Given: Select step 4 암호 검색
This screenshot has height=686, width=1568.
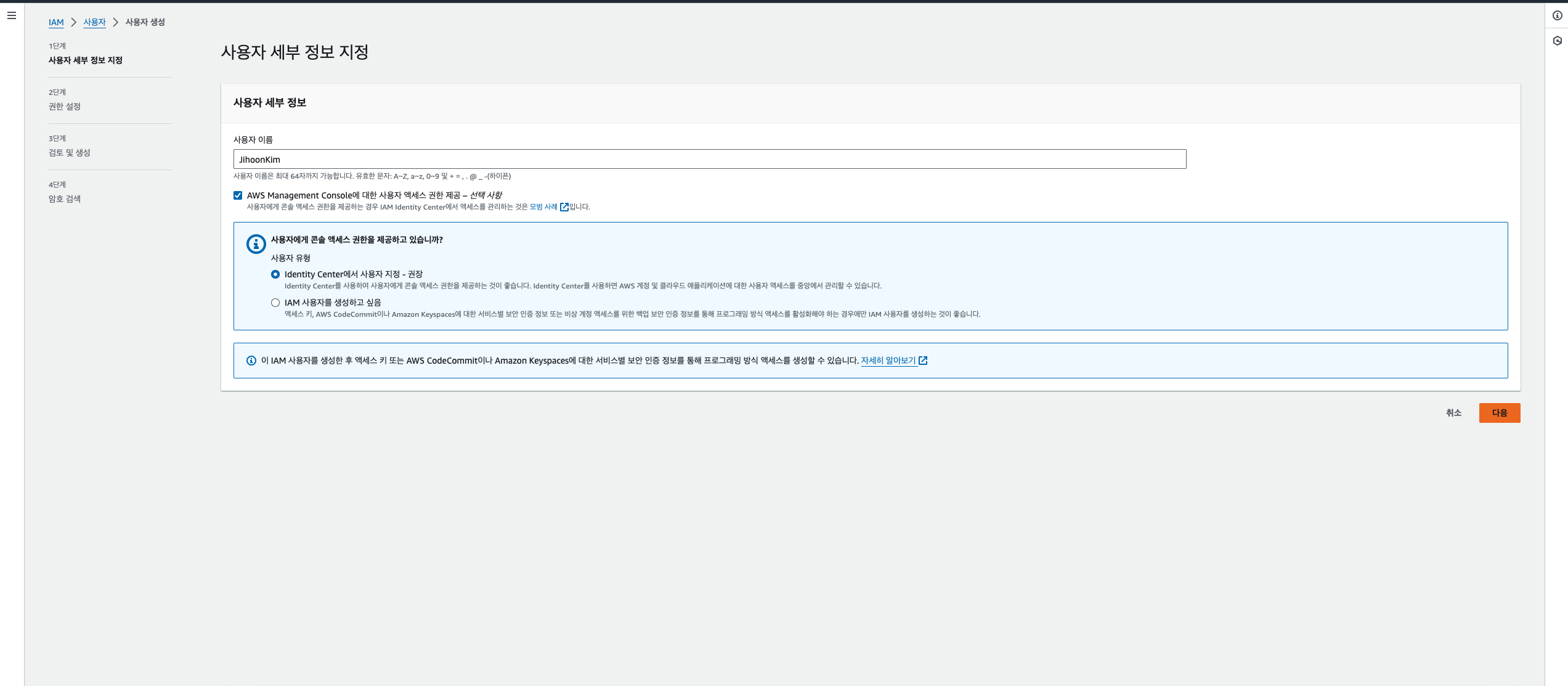Looking at the screenshot, I should click(x=65, y=199).
